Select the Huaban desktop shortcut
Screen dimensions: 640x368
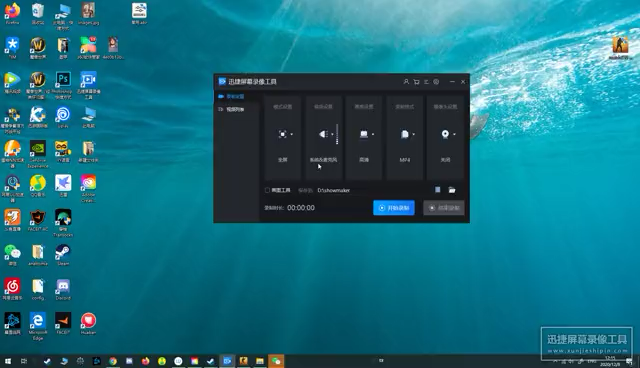pos(88,324)
